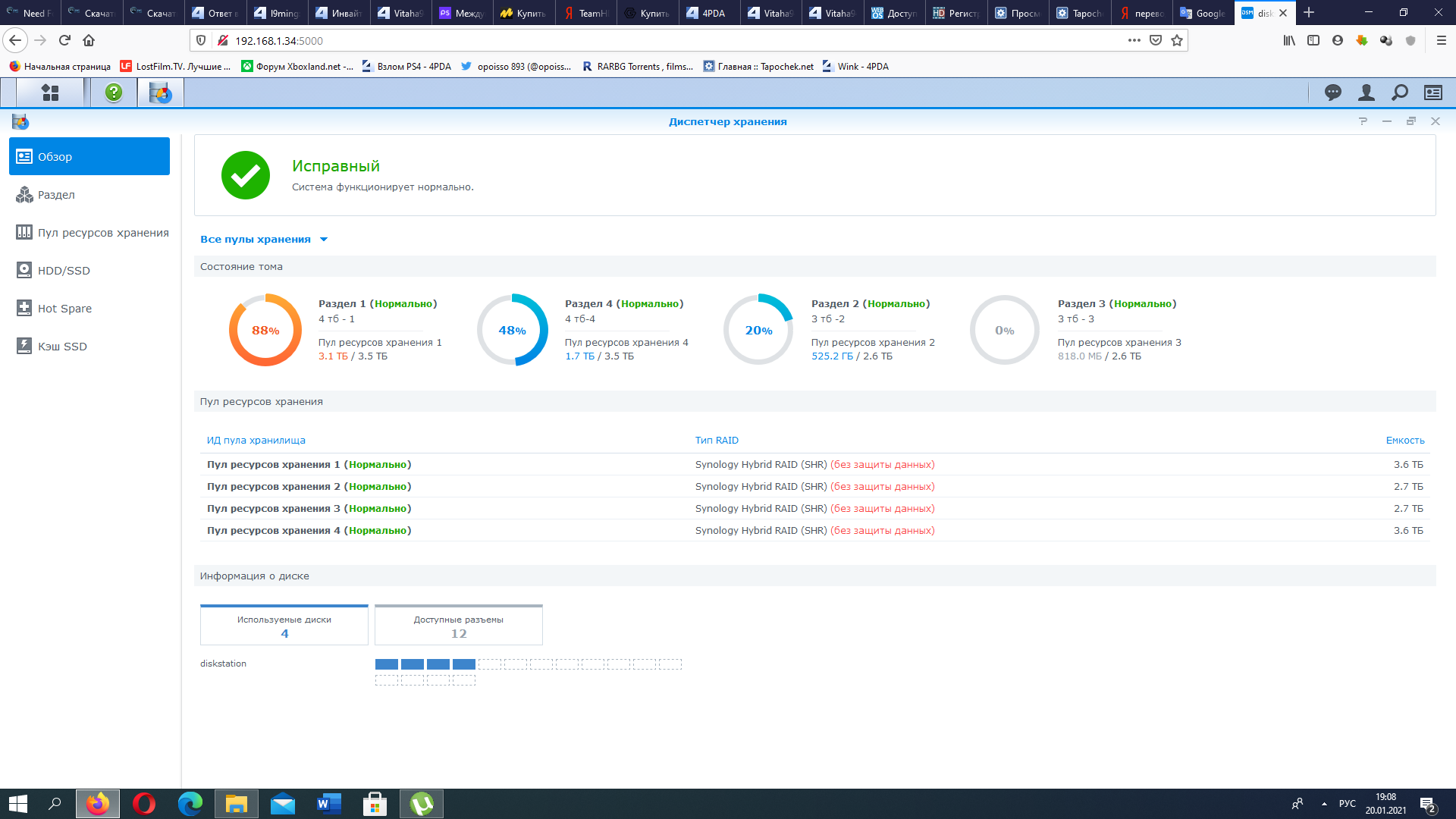Viewport: 1456px width, 819px height.
Task: Click the 88% usage ring for Раздел 1
Action: [x=265, y=330]
